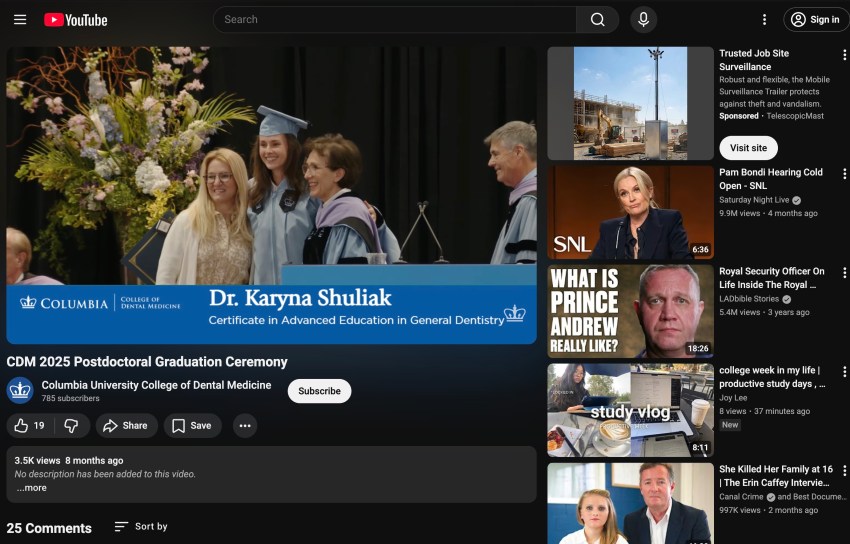Start voice search with microphone icon
Viewport: 850px width, 544px height.
click(x=643, y=20)
